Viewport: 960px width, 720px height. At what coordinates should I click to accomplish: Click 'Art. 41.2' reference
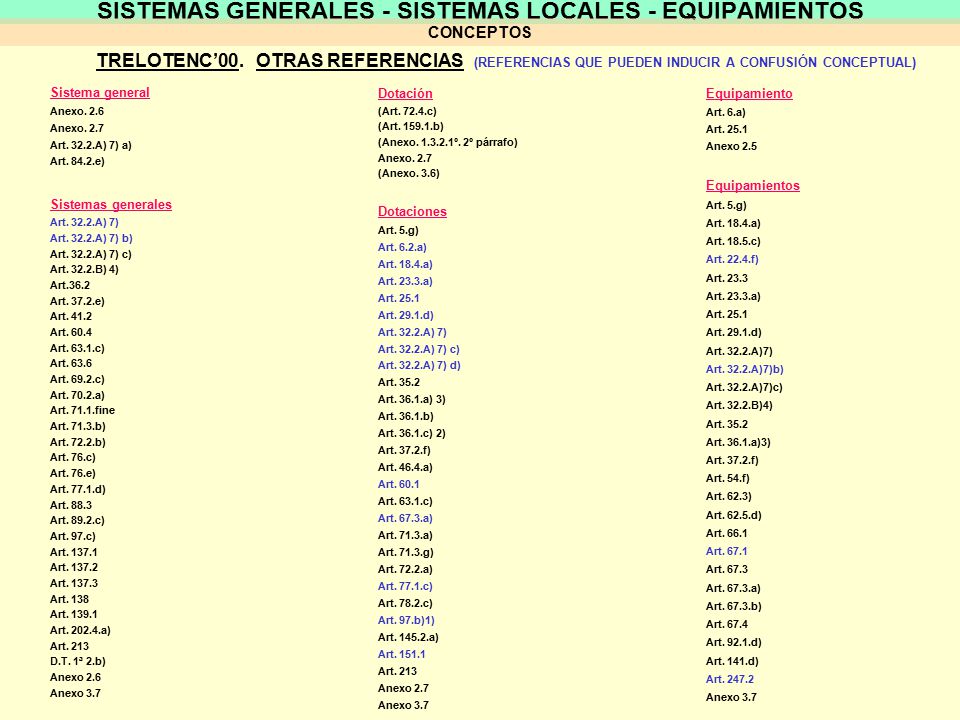[71, 316]
